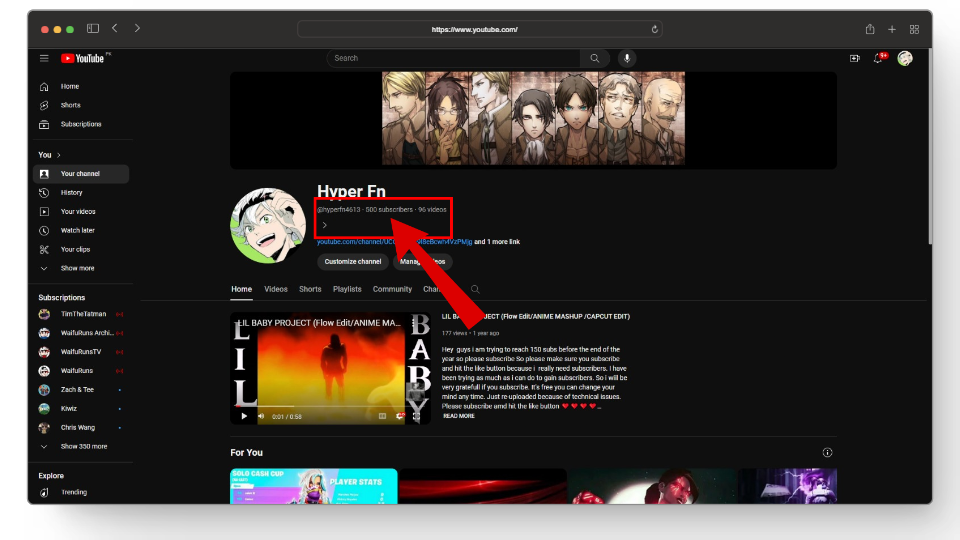Image resolution: width=960 pixels, height=540 pixels.
Task: Open TimTheTatman subscription
Action: point(81,314)
